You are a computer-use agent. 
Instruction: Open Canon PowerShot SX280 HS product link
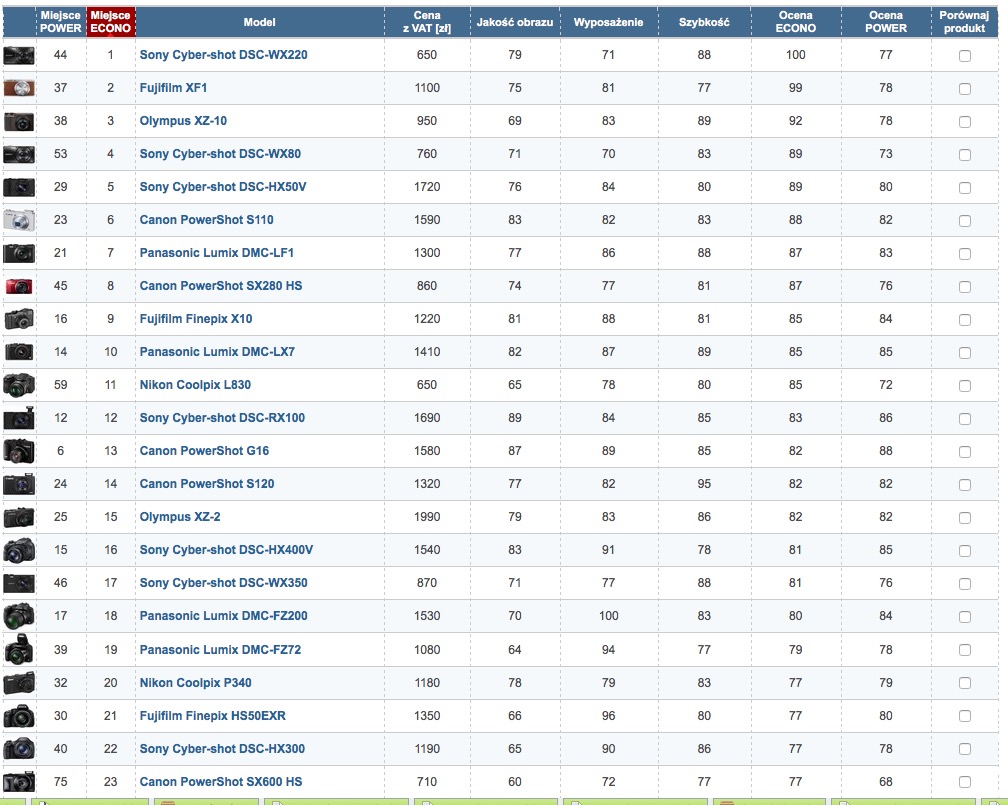click(x=221, y=285)
